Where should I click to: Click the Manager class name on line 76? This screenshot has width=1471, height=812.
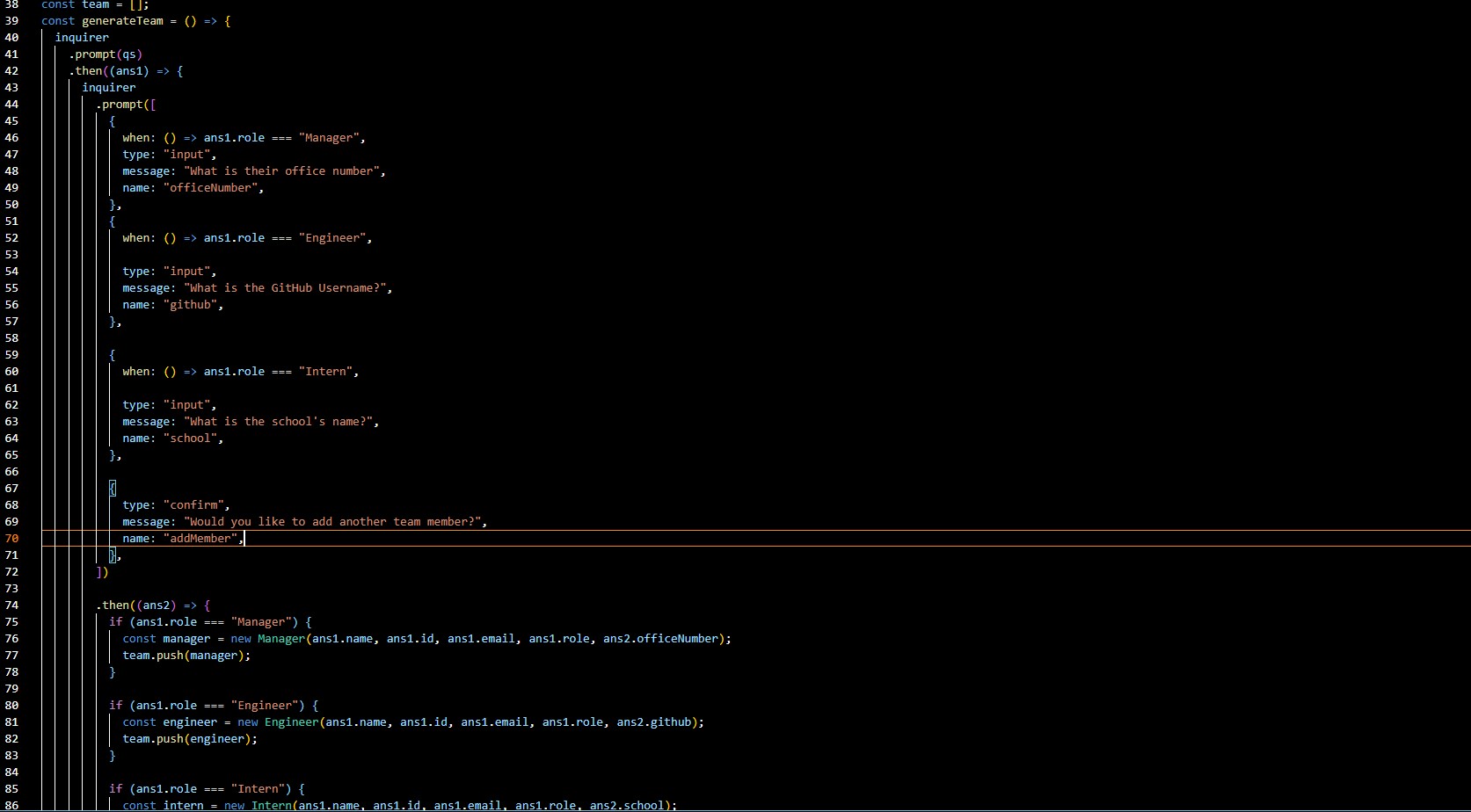281,639
